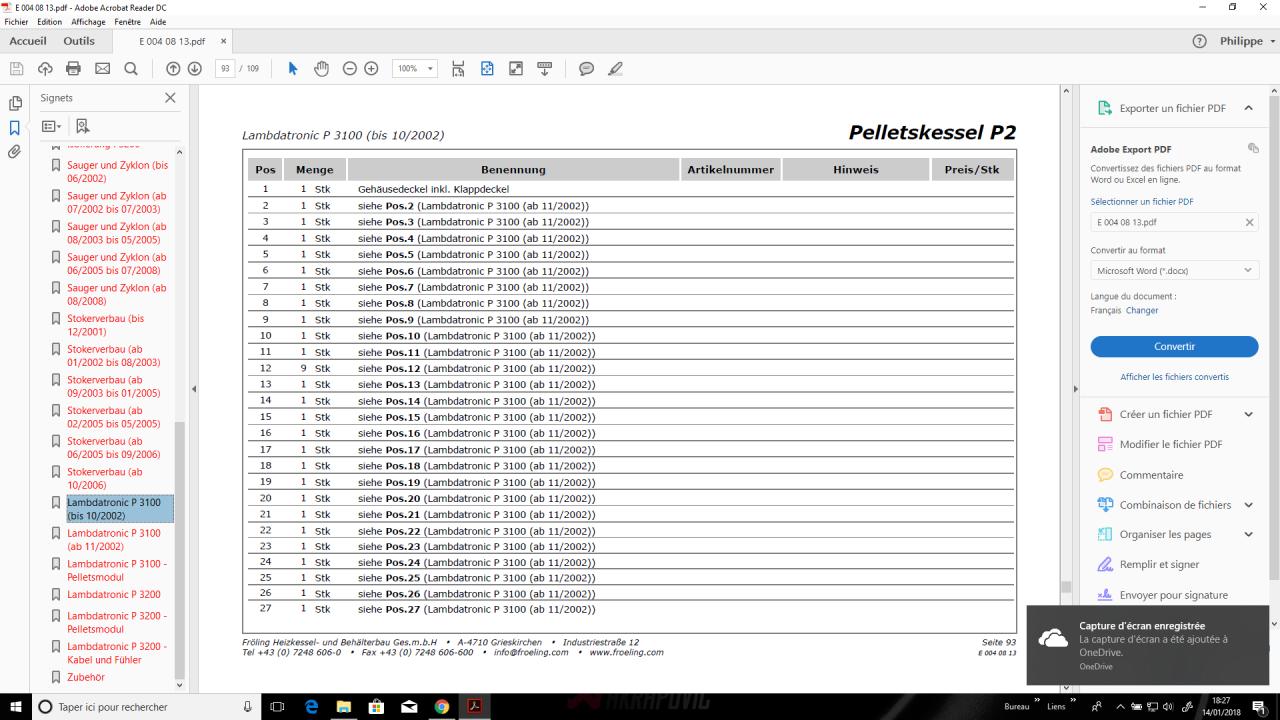1280x720 pixels.
Task: Print the document using printer icon
Action: [x=73, y=69]
